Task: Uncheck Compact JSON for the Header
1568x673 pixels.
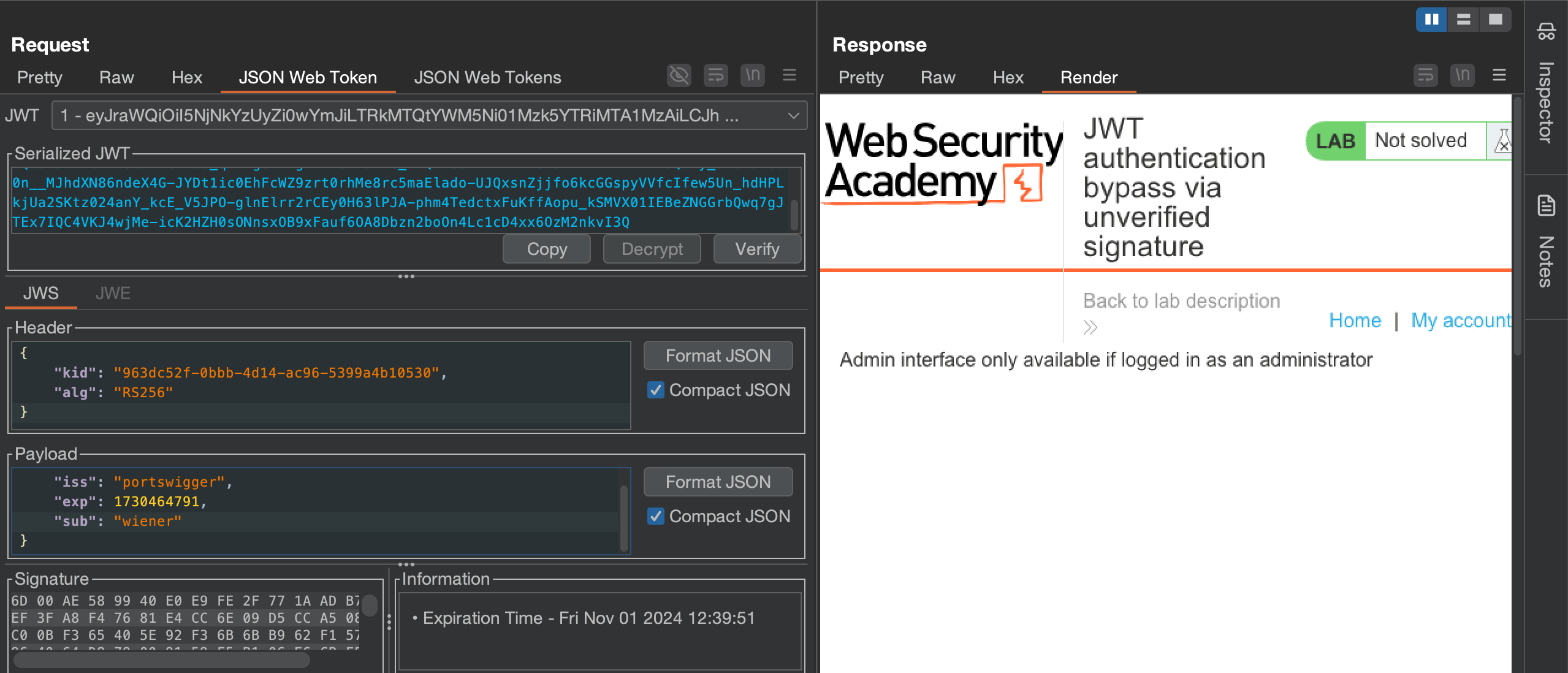Action: click(655, 390)
